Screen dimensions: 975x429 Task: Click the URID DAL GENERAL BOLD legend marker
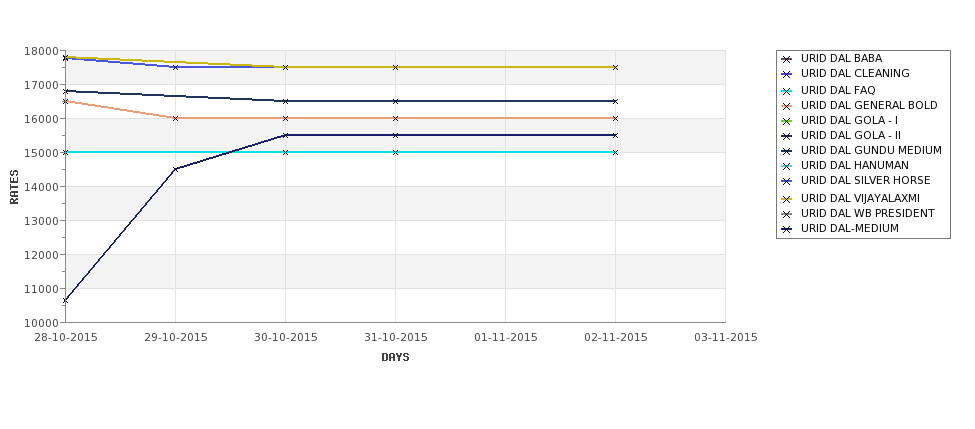click(787, 106)
